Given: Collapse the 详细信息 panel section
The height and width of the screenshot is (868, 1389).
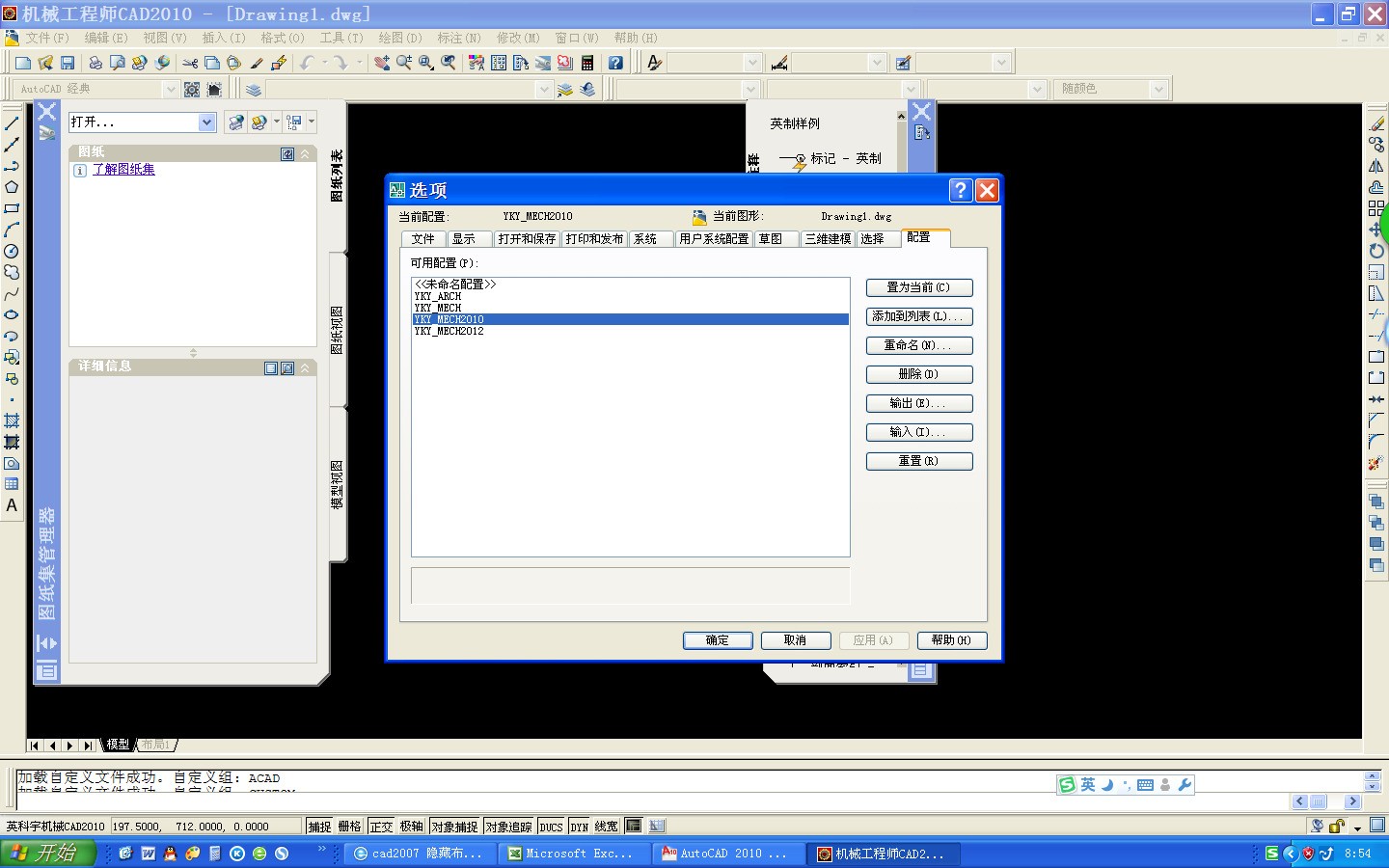Looking at the screenshot, I should 305,368.
